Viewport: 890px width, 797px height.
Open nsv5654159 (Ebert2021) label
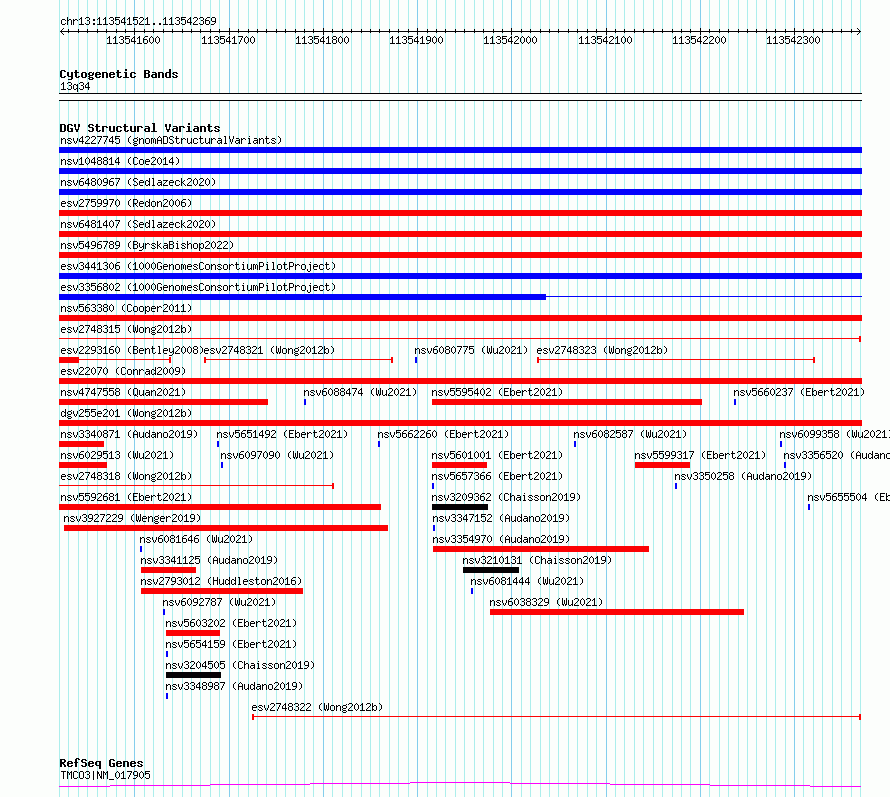(231, 644)
